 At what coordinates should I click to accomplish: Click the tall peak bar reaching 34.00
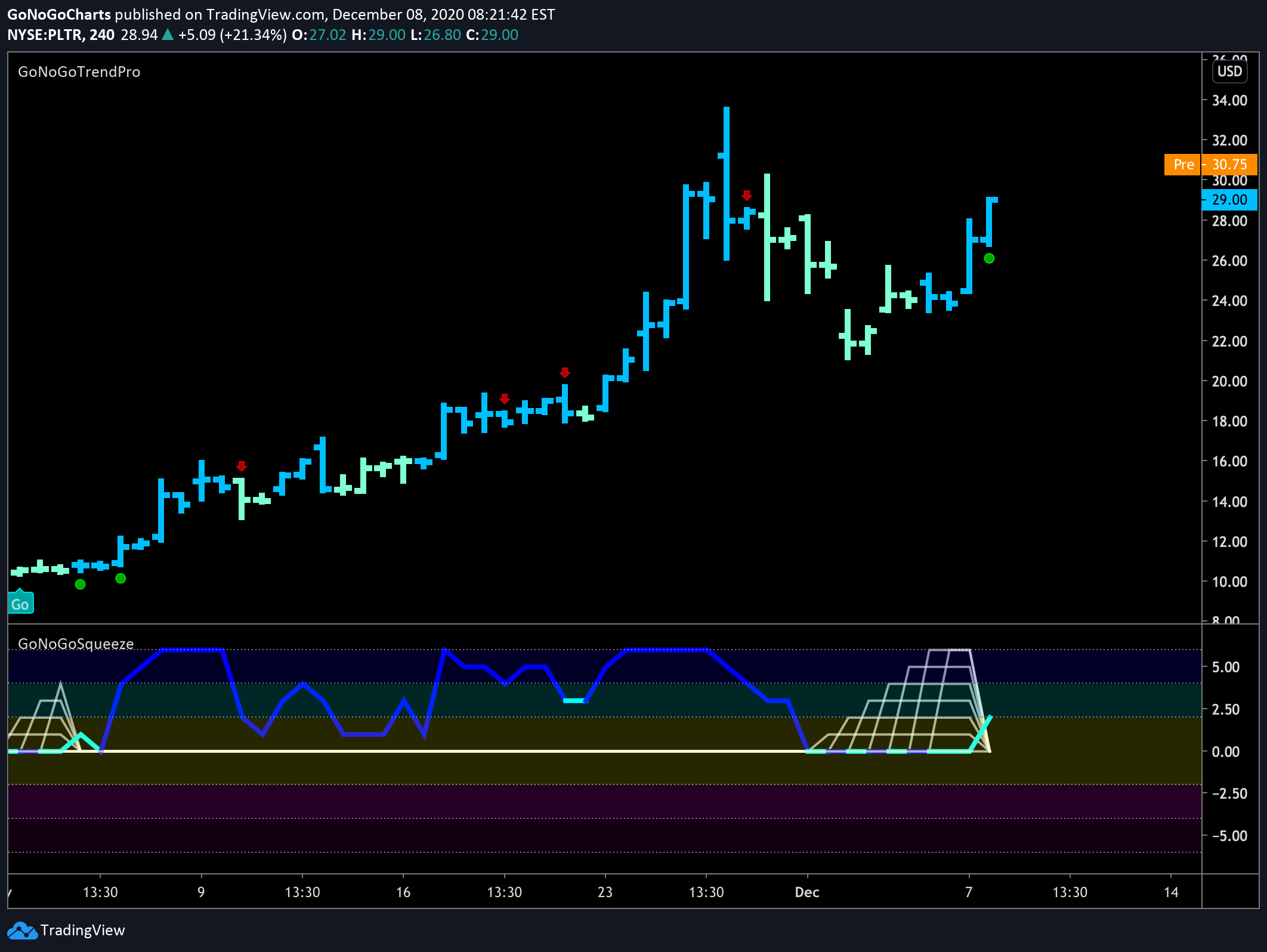[726, 184]
